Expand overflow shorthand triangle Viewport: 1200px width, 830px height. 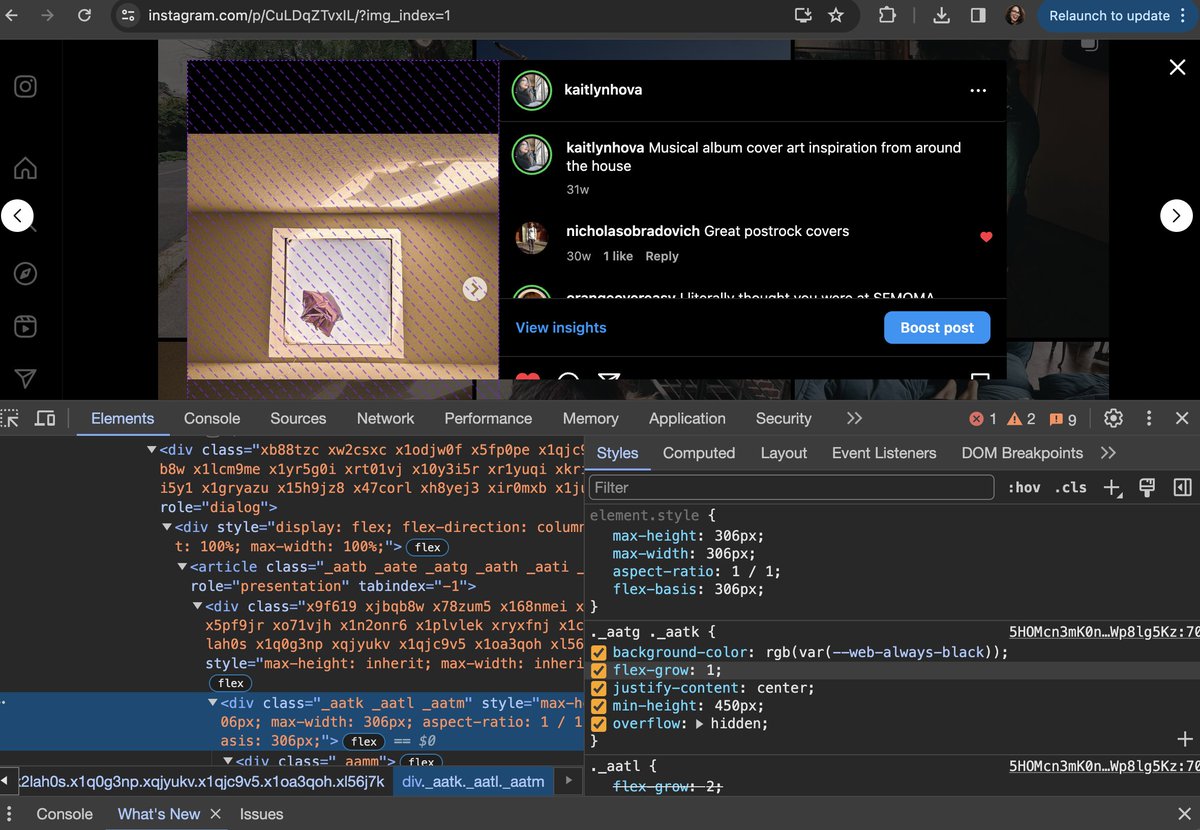699,724
